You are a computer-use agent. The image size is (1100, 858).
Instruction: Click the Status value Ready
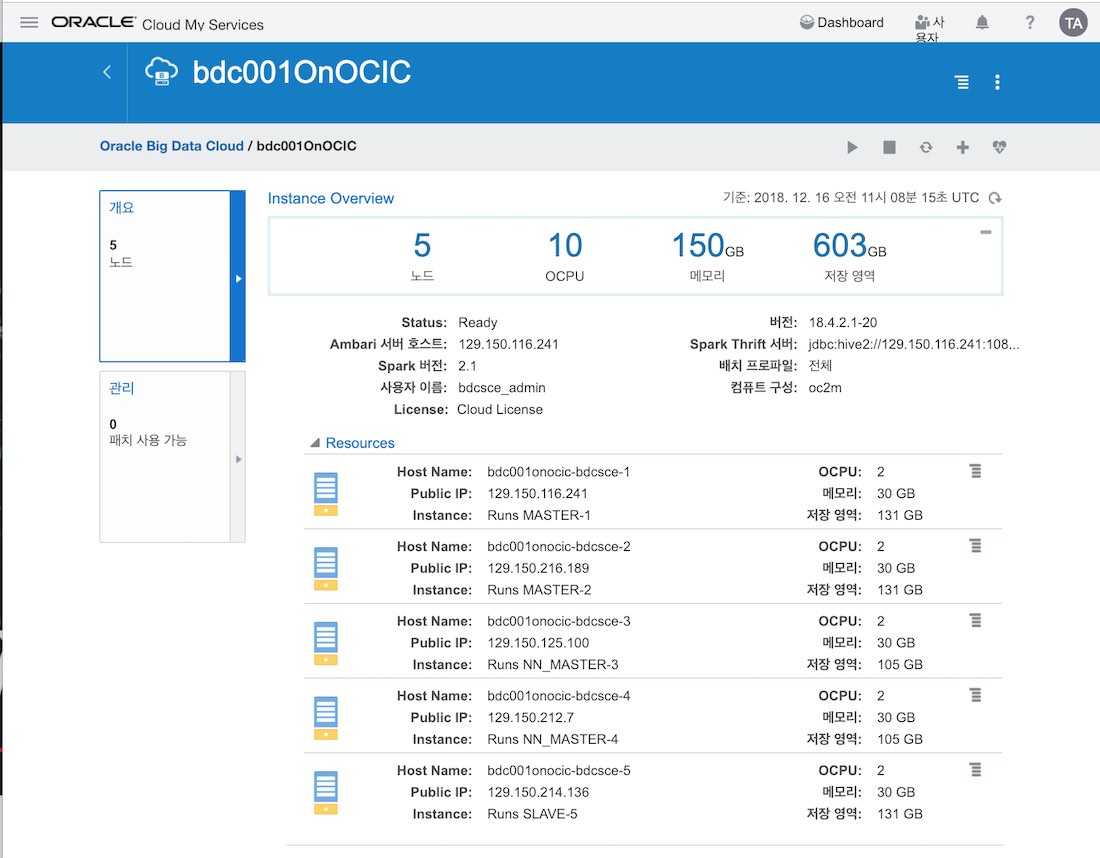(x=478, y=323)
